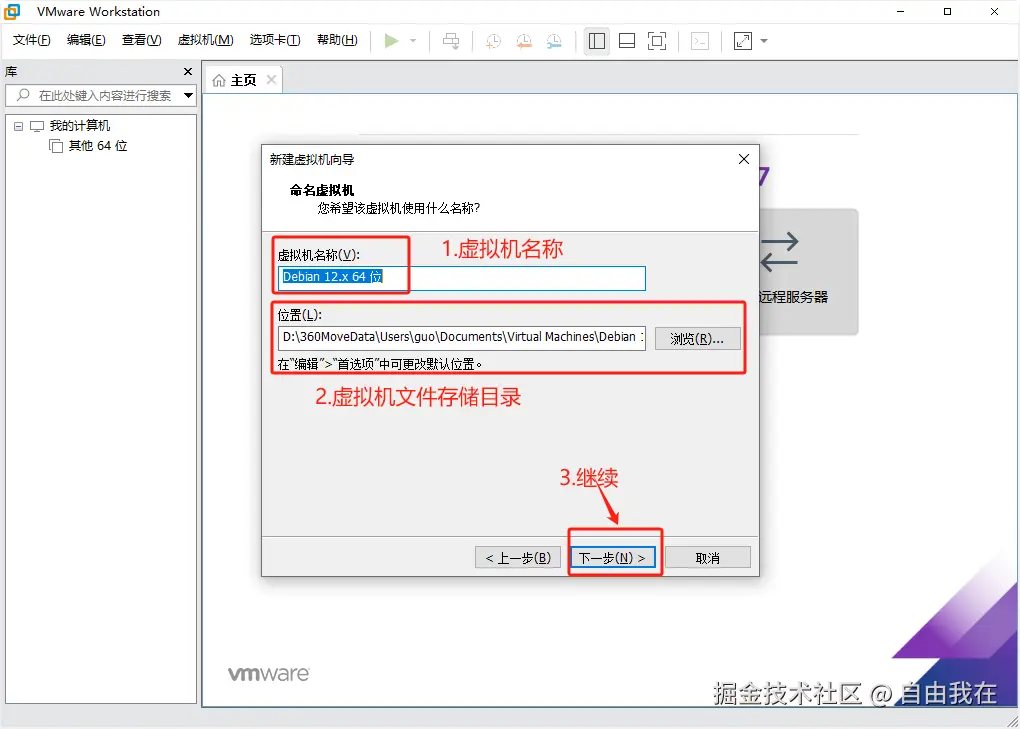Open the snapshot manager wrench icon
Image resolution: width=1020 pixels, height=729 pixels.
coord(554,41)
